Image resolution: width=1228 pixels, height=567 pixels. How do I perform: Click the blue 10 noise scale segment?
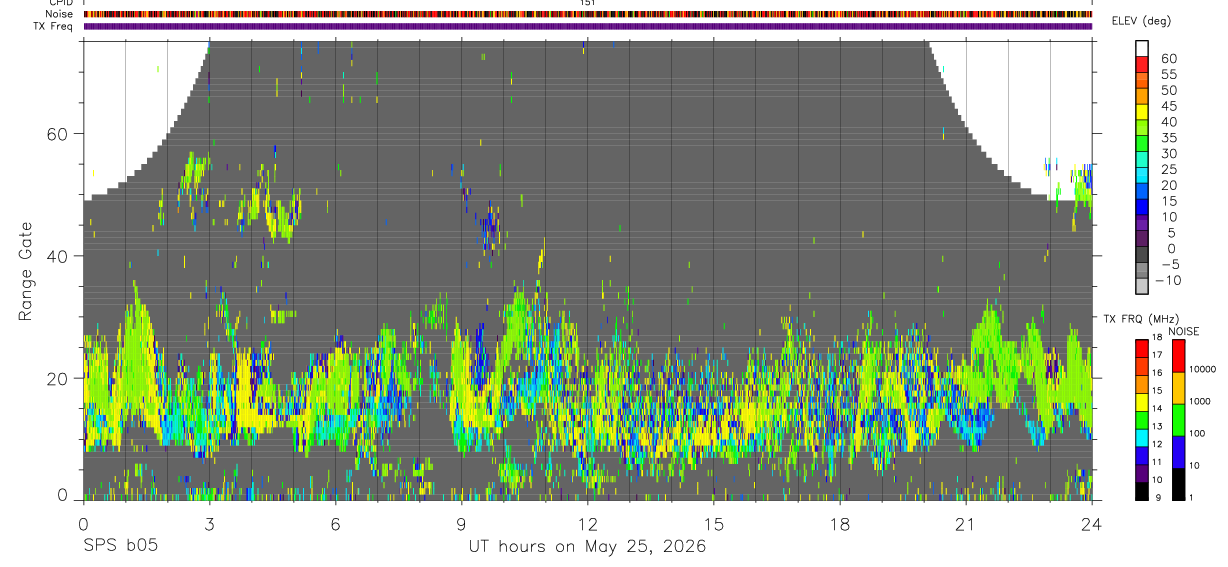1179,452
